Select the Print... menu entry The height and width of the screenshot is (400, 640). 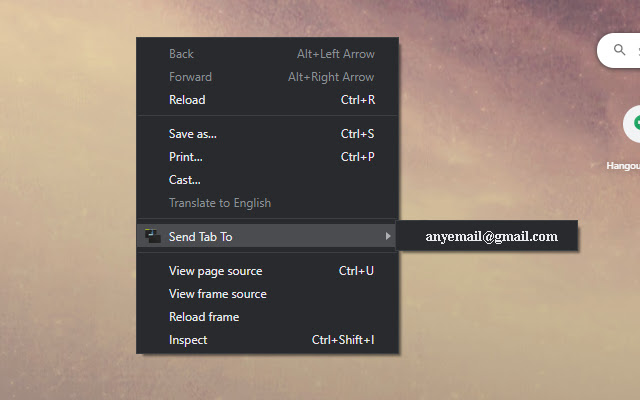186,157
